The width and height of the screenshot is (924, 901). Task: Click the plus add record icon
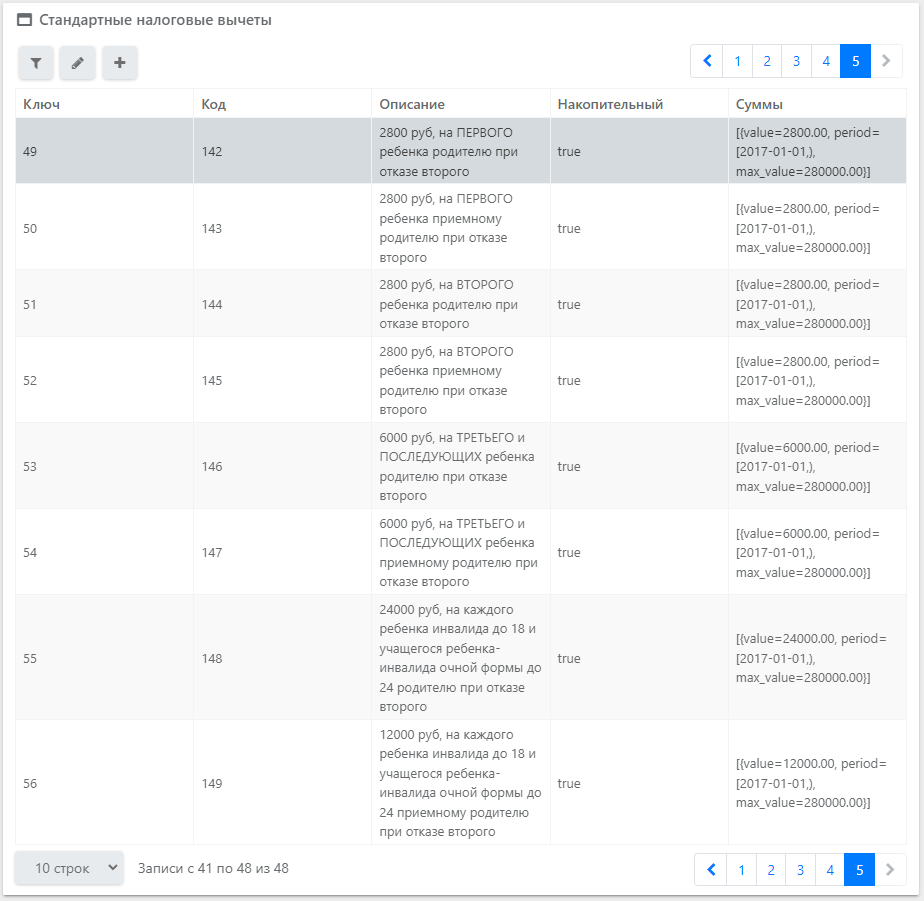click(119, 63)
